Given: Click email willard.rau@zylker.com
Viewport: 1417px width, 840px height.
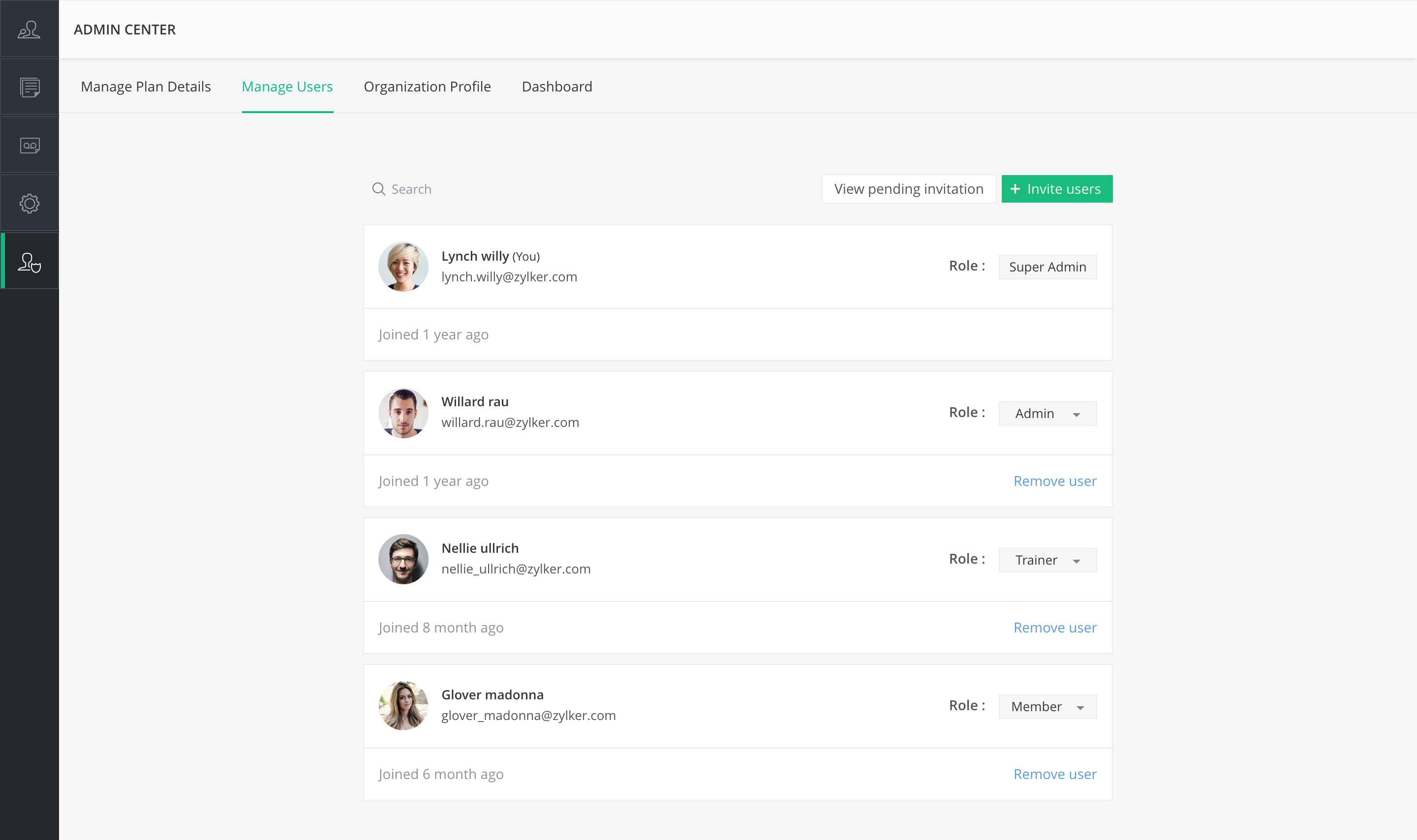Looking at the screenshot, I should pos(510,423).
